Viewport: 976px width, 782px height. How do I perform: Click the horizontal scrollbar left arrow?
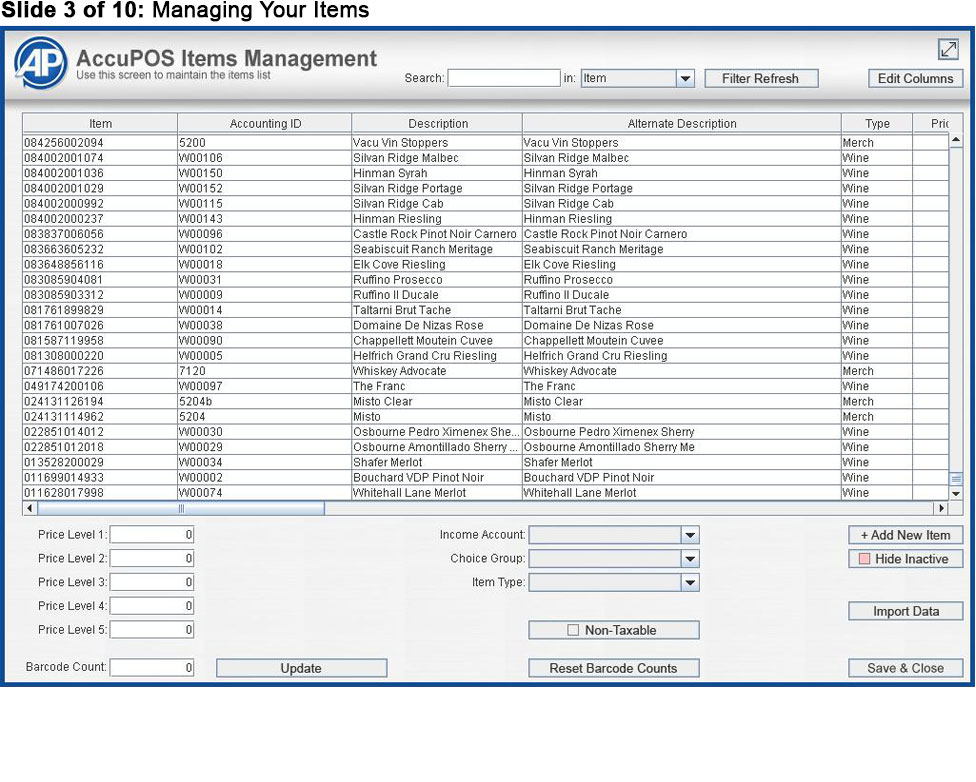(29, 509)
